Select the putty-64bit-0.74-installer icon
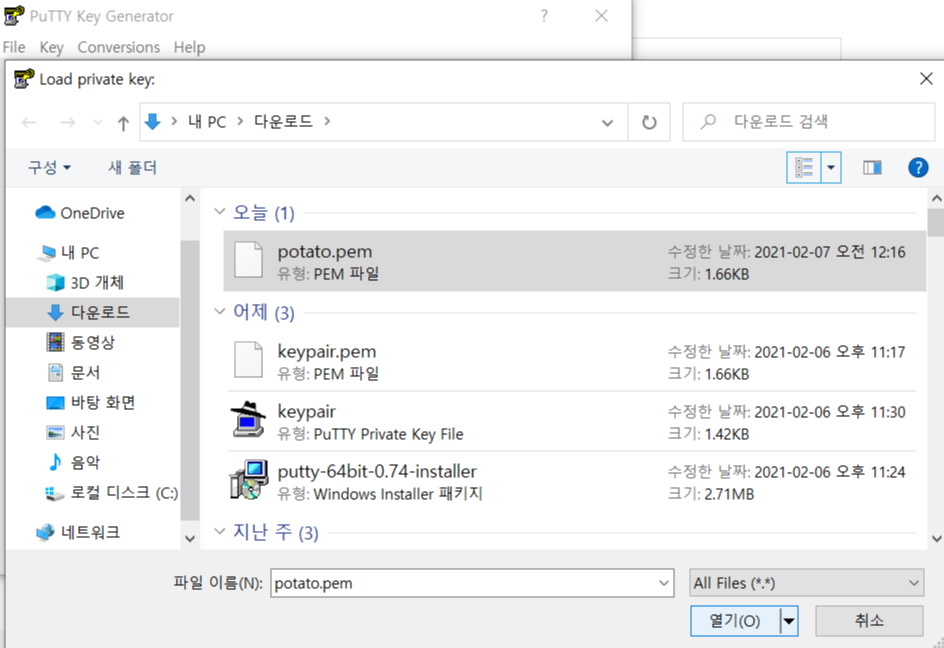 (x=248, y=480)
